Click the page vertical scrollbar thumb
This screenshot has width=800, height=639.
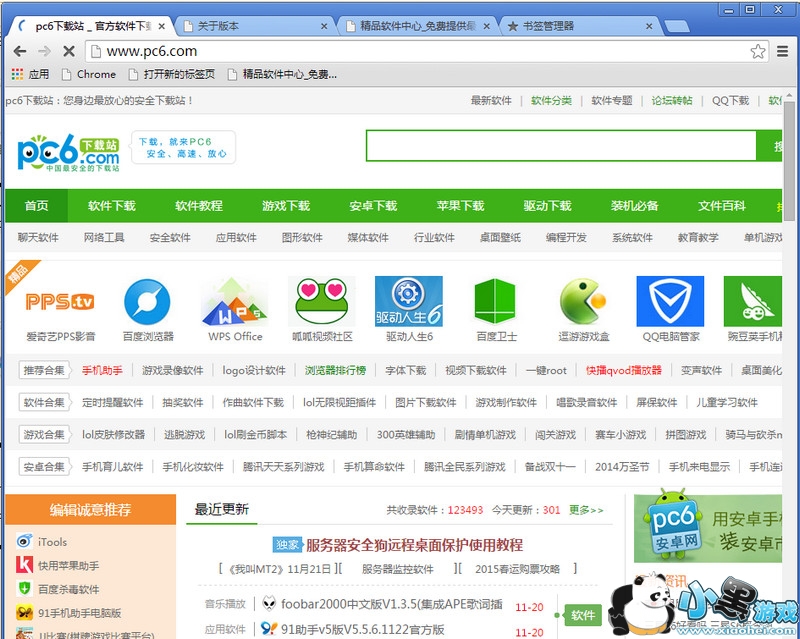tap(789, 161)
